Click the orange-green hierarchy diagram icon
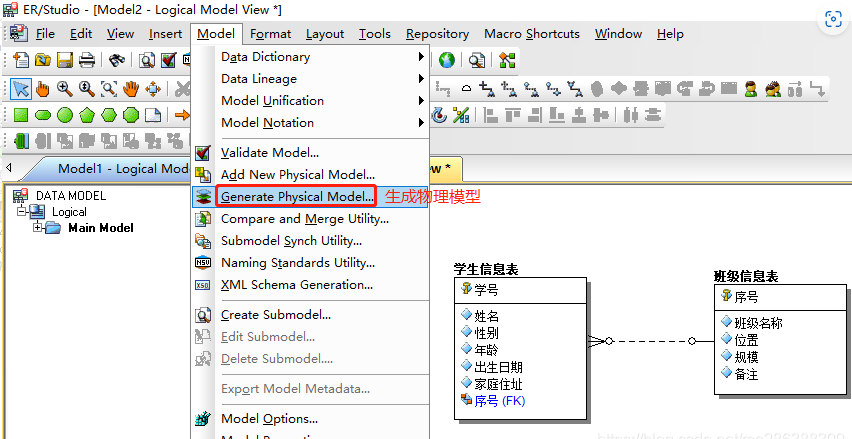Image resolution: width=852 pixels, height=439 pixels. click(x=507, y=60)
